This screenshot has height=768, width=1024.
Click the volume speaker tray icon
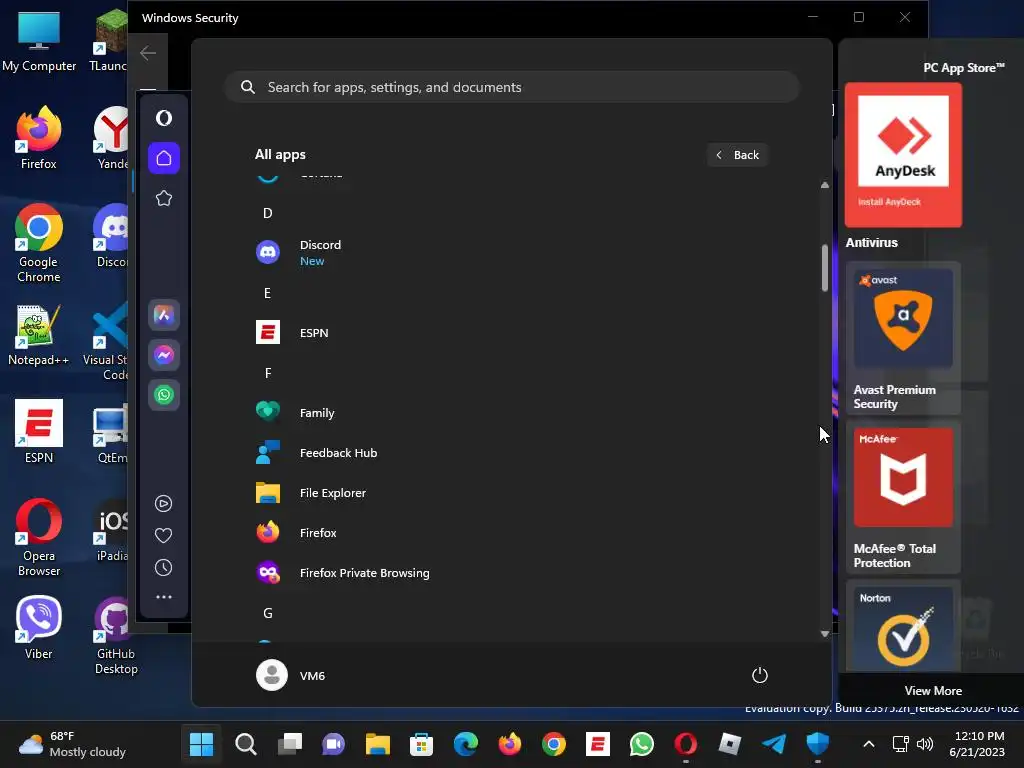click(925, 744)
